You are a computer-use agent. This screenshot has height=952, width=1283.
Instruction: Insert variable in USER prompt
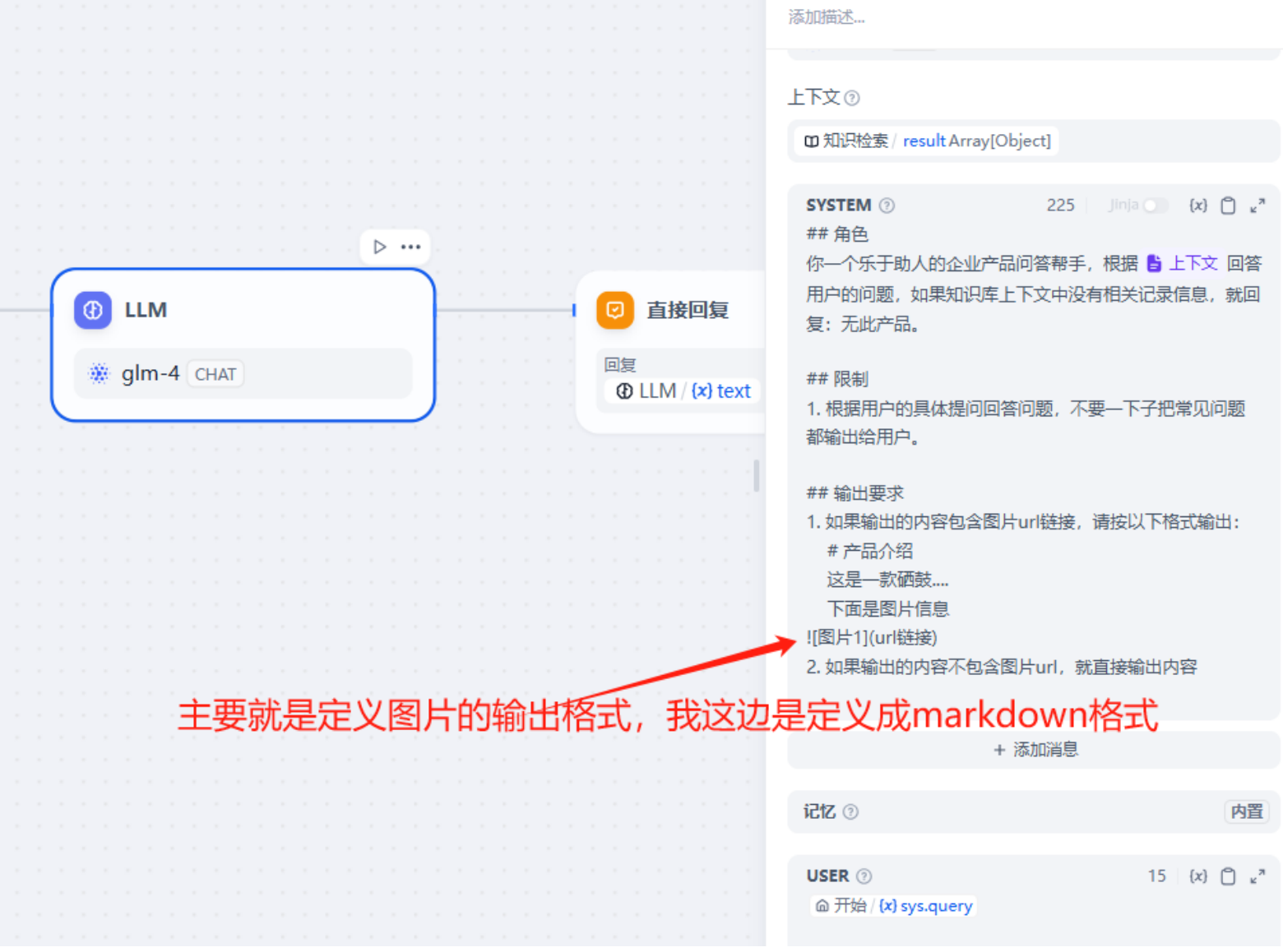pyautogui.click(x=1197, y=876)
